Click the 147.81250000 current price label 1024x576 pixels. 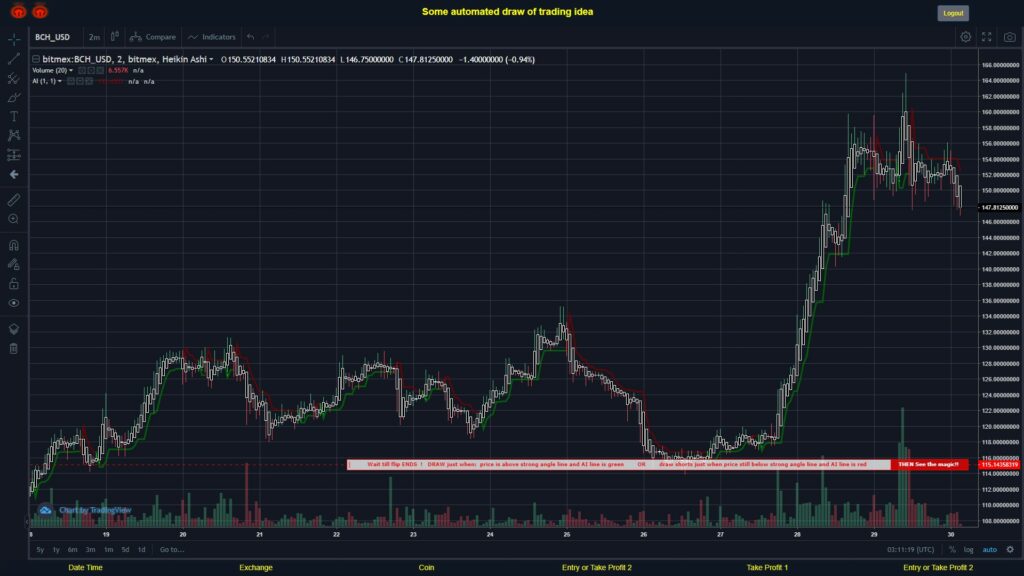[999, 208]
